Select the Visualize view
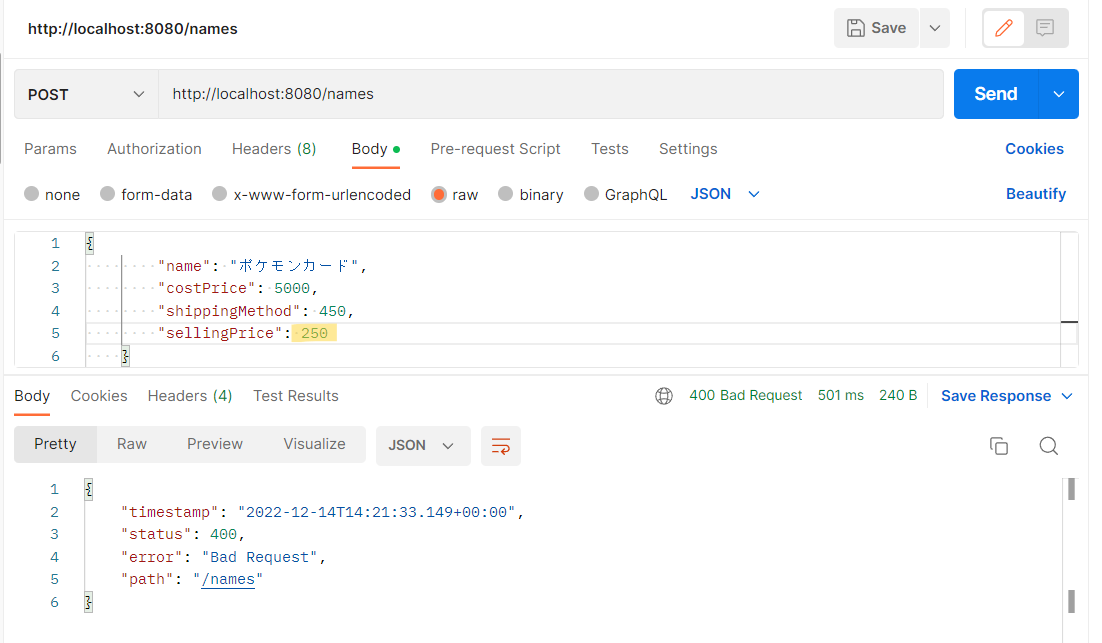This screenshot has height=643, width=1102. click(314, 444)
